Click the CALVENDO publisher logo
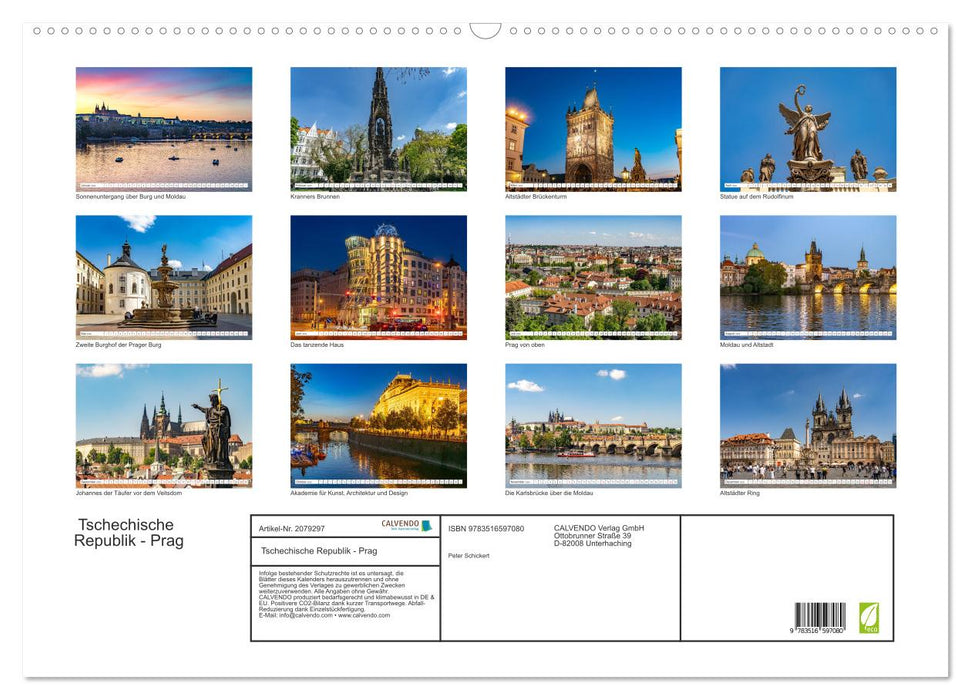Image resolution: width=971 pixels, height=700 pixels. (405, 527)
